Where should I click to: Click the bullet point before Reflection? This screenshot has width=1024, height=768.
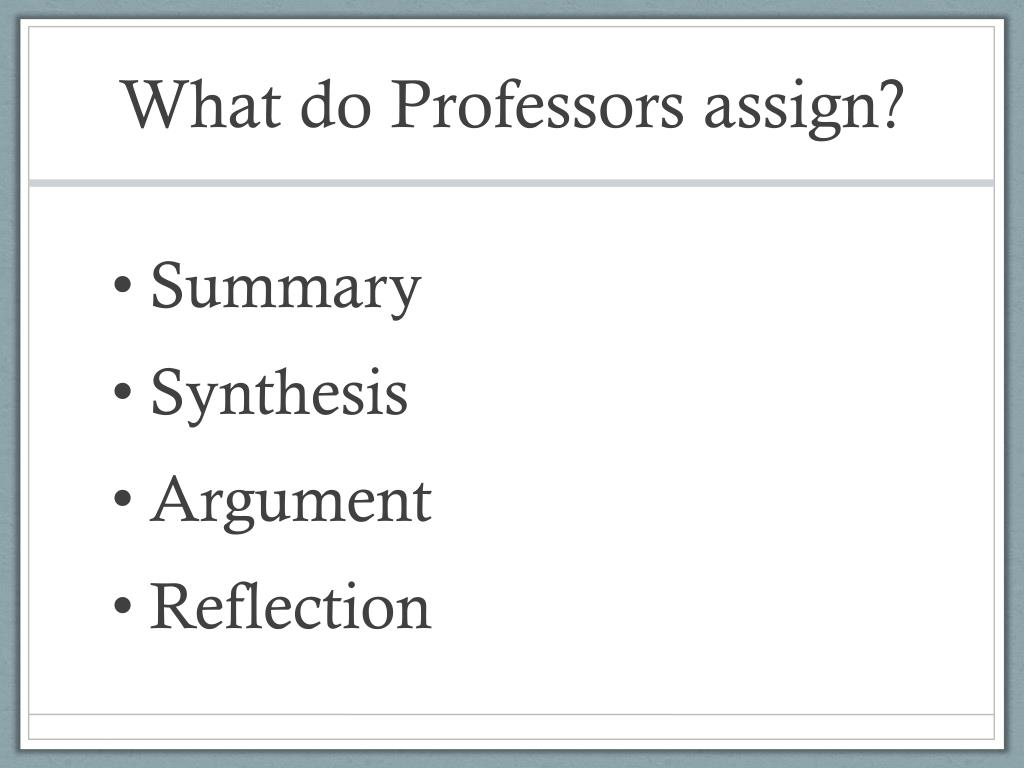[123, 605]
